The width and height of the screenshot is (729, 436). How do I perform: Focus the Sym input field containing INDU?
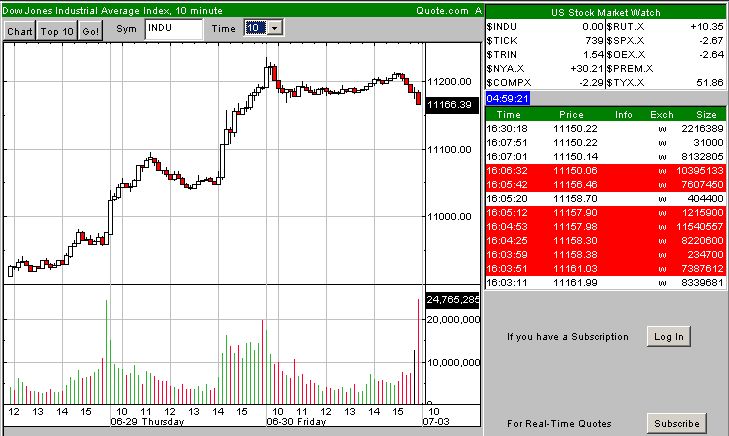click(x=174, y=29)
